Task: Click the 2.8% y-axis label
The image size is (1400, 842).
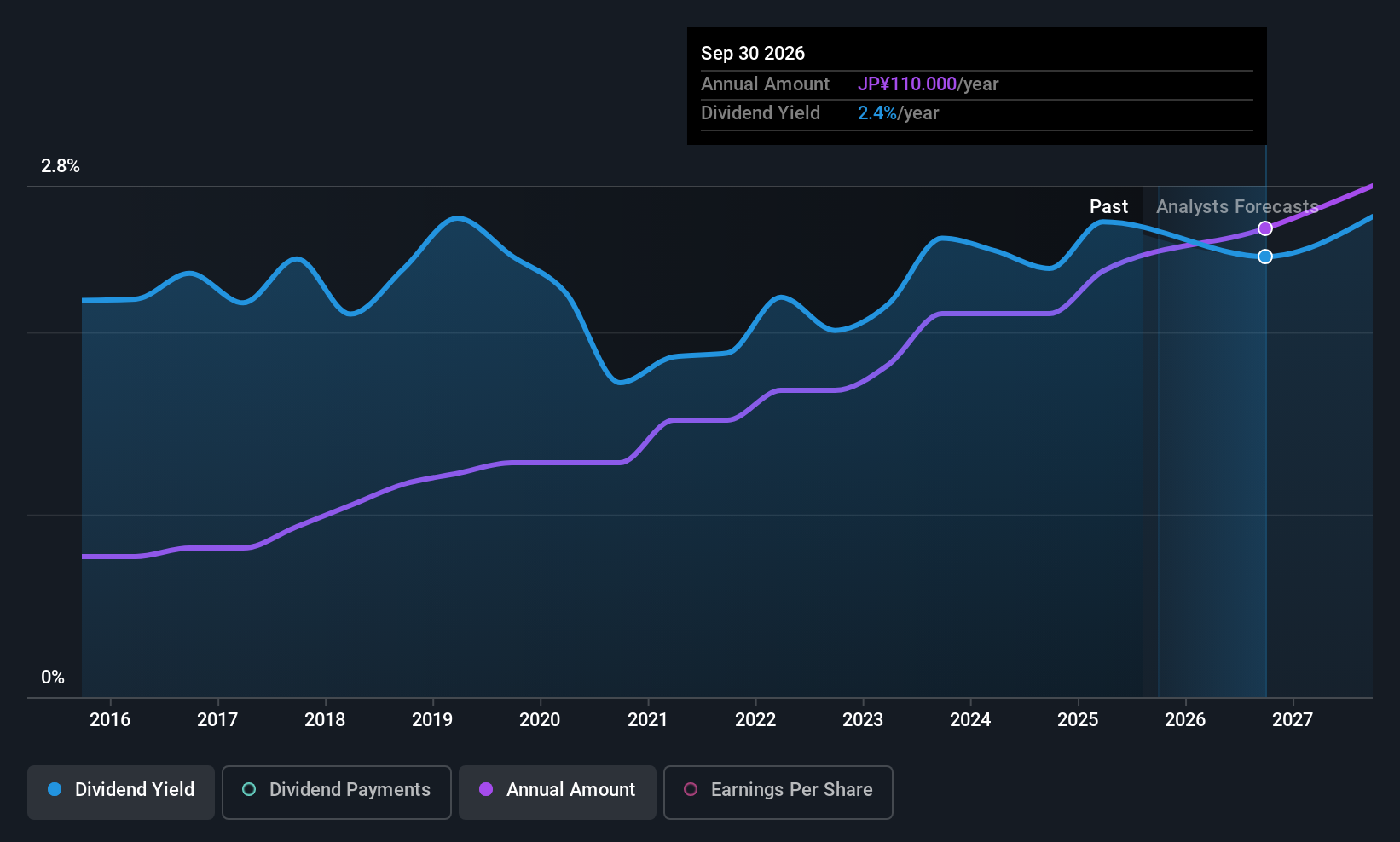Action: pos(61,166)
